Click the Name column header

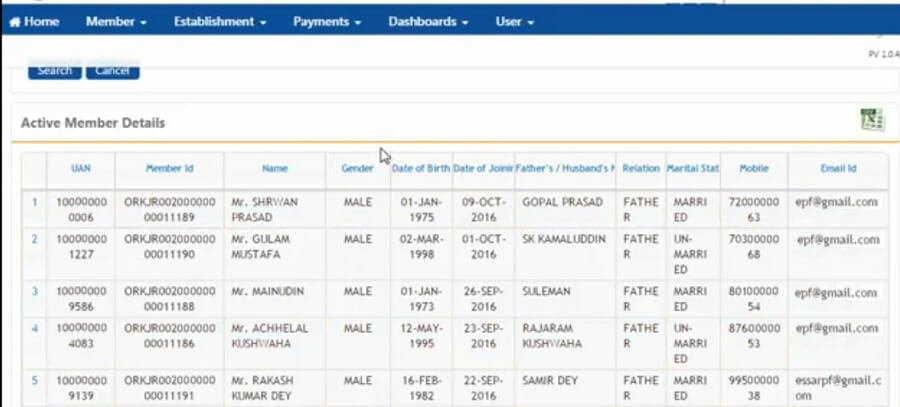click(x=275, y=169)
